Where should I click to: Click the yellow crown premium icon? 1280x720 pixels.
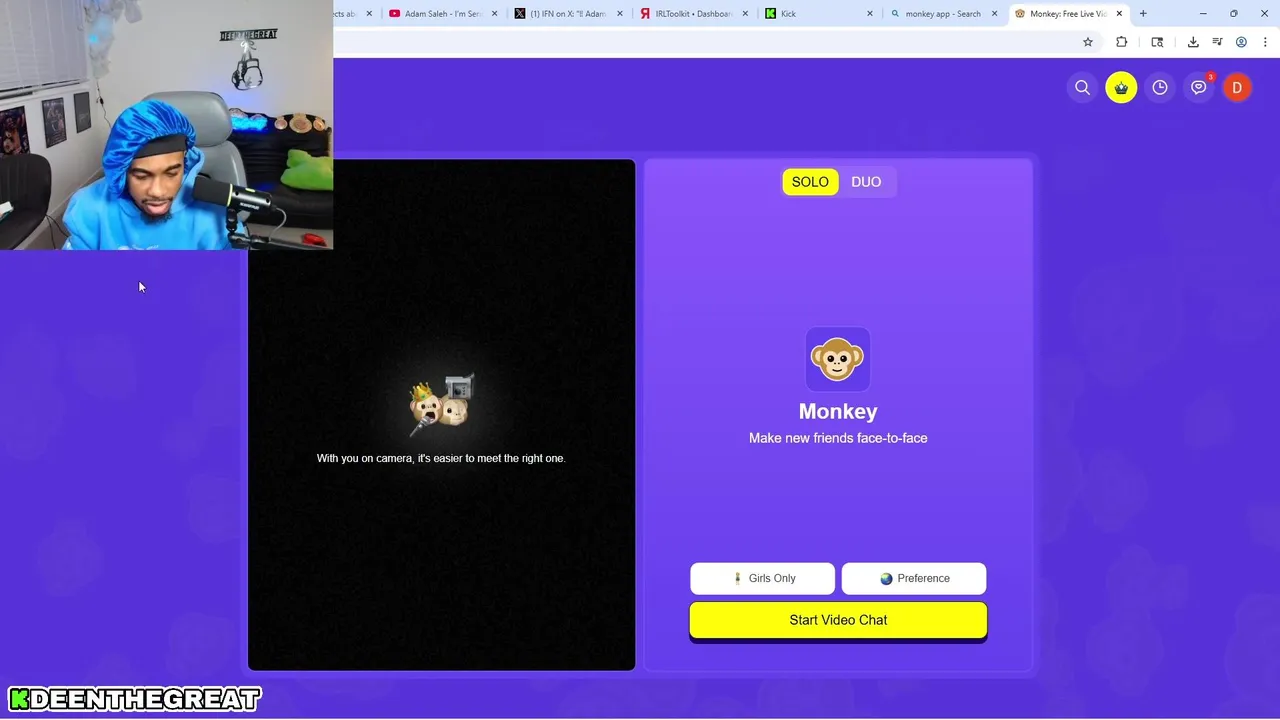[x=1121, y=88]
